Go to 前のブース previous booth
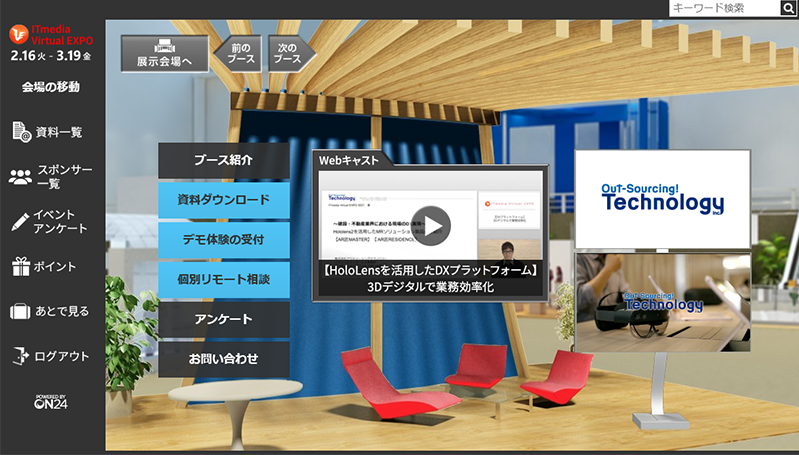The image size is (799, 455). 240,54
